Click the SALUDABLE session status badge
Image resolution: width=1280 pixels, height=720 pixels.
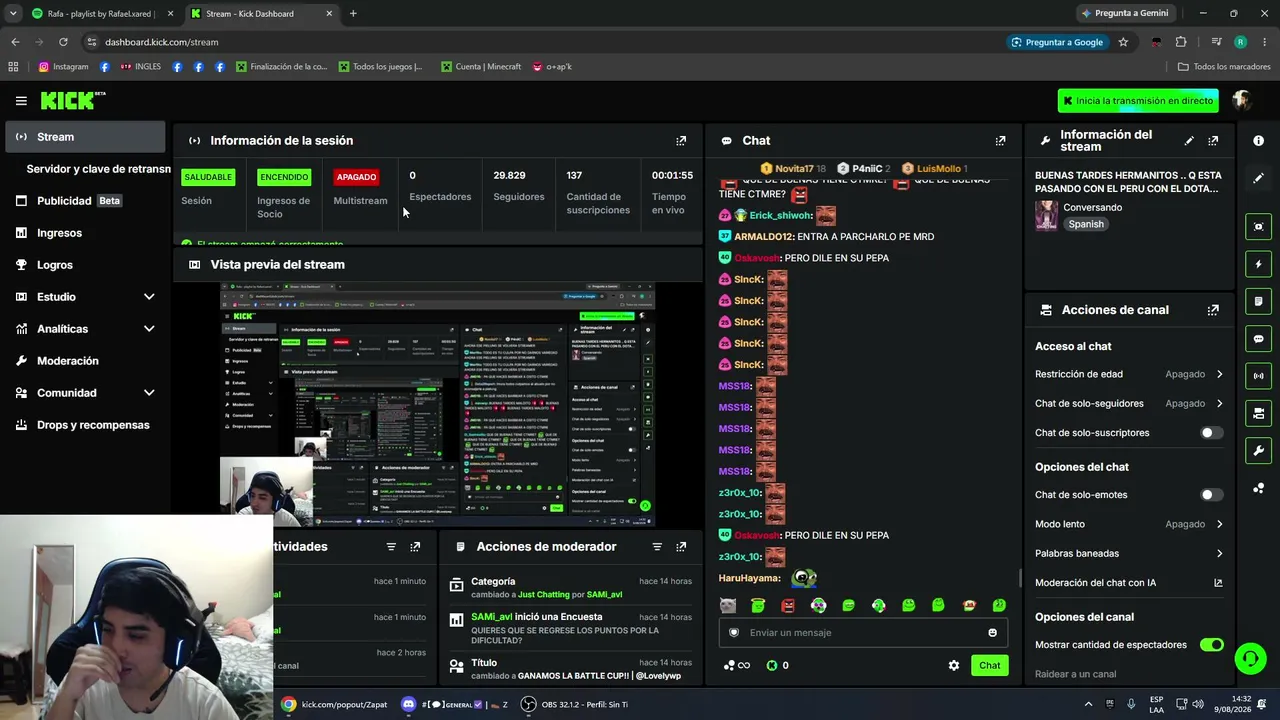[x=208, y=177]
